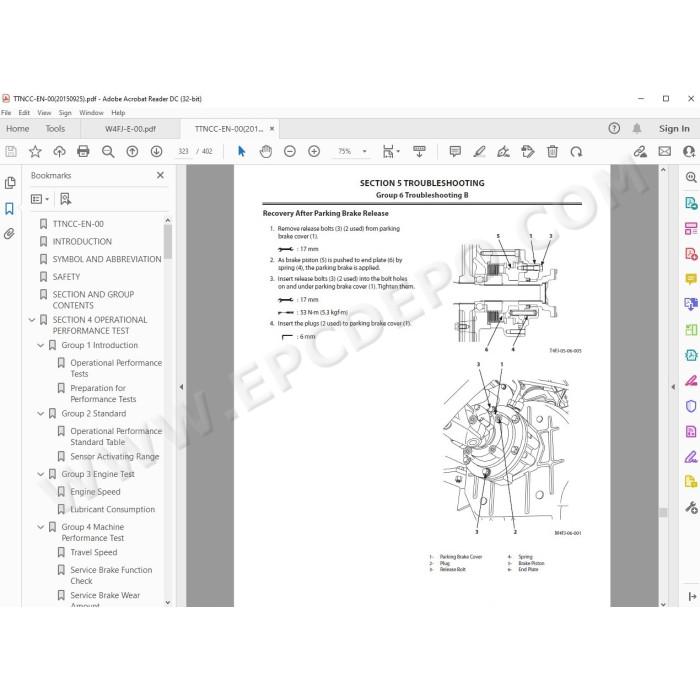This screenshot has height=700, width=700.
Task: Click the page number input field
Action: (x=183, y=152)
